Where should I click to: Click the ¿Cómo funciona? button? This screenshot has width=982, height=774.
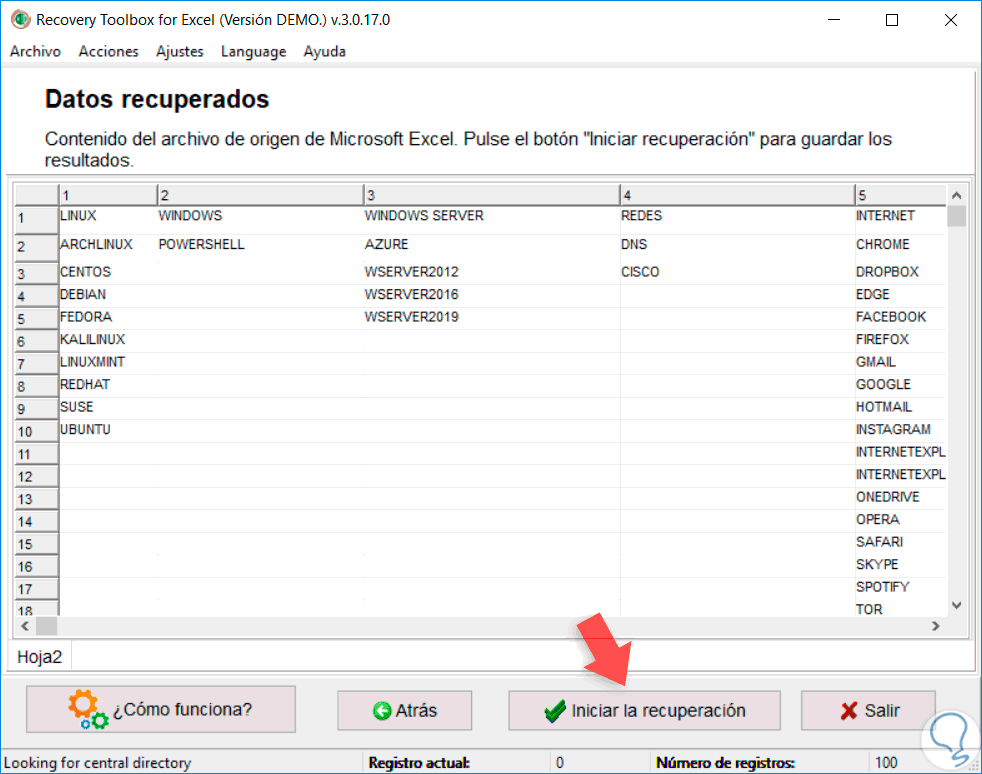tap(161, 710)
